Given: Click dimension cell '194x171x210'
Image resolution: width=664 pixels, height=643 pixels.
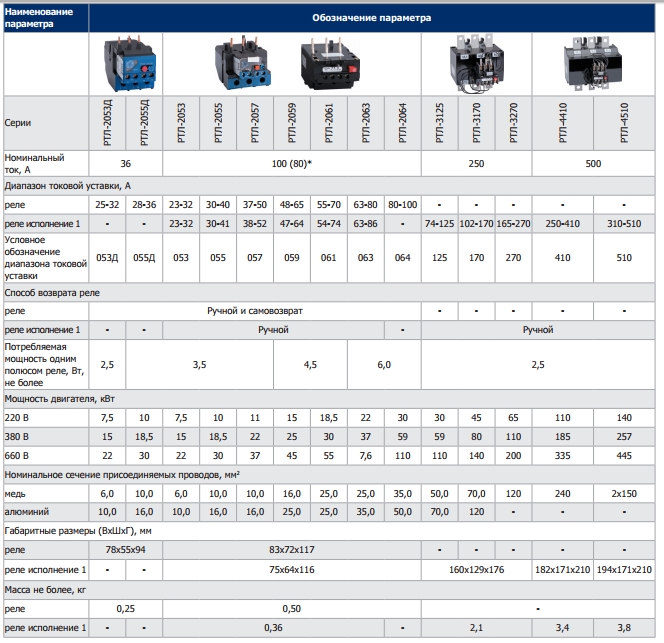Looking at the screenshot, I should pyautogui.click(x=624, y=570).
